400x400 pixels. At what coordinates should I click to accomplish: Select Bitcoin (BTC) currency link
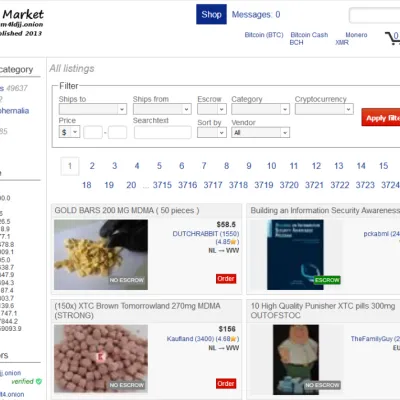pyautogui.click(x=264, y=35)
